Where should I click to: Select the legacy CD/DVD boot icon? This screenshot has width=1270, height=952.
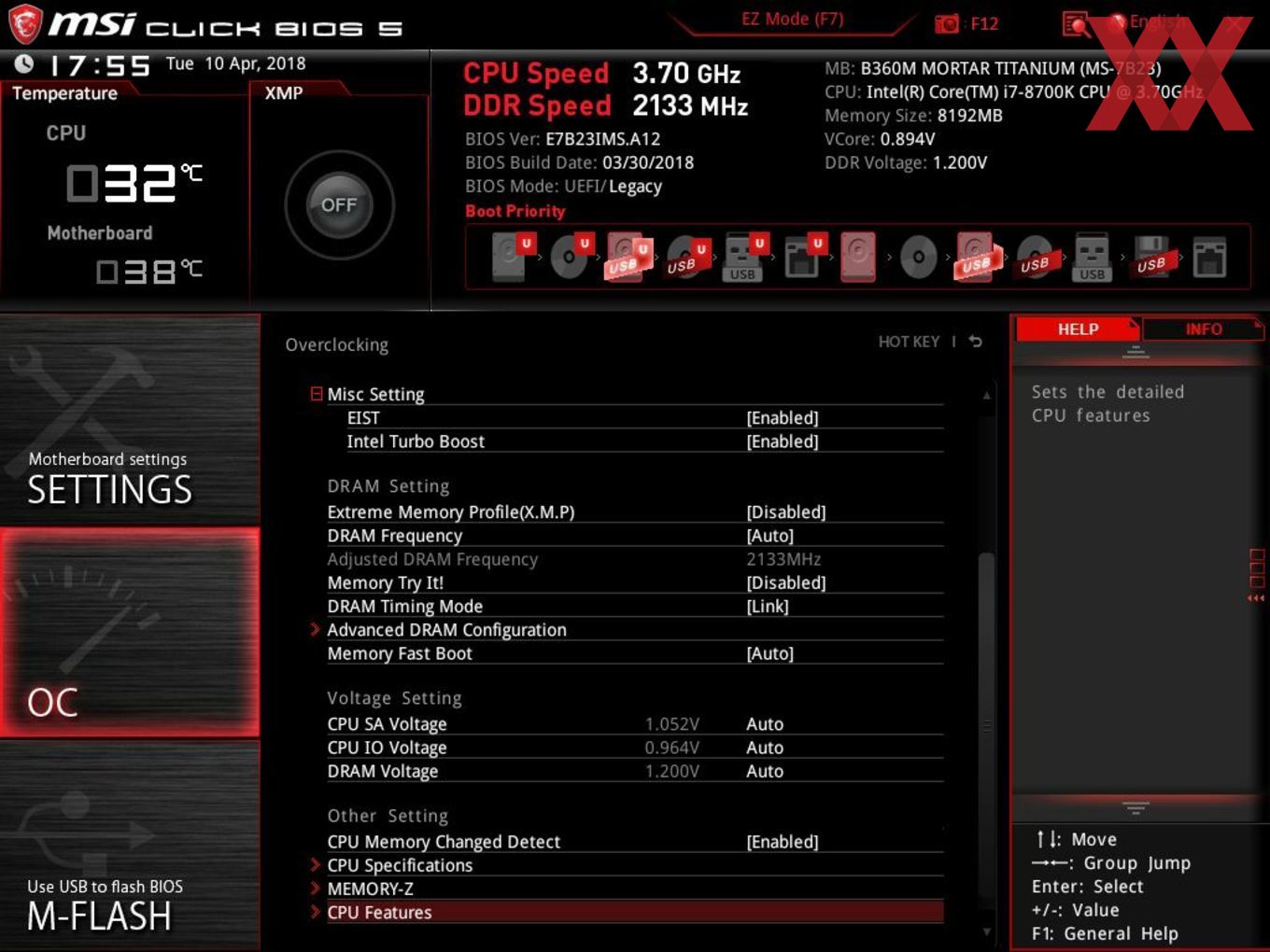click(918, 257)
